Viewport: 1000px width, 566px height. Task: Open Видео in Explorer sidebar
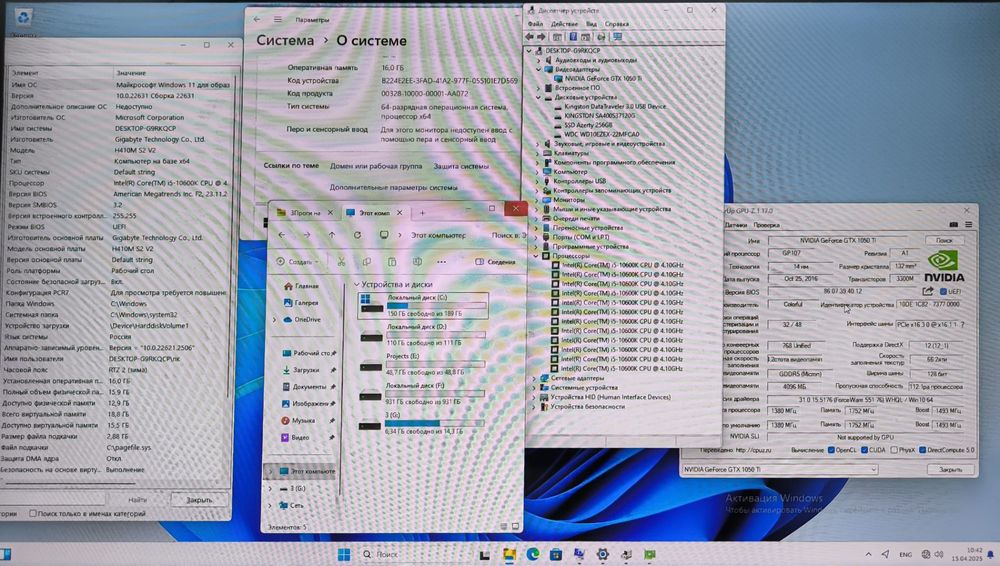(x=295, y=437)
